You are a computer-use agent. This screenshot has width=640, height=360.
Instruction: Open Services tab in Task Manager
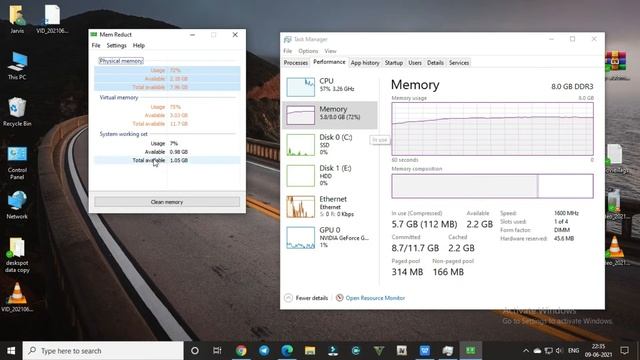pos(459,63)
